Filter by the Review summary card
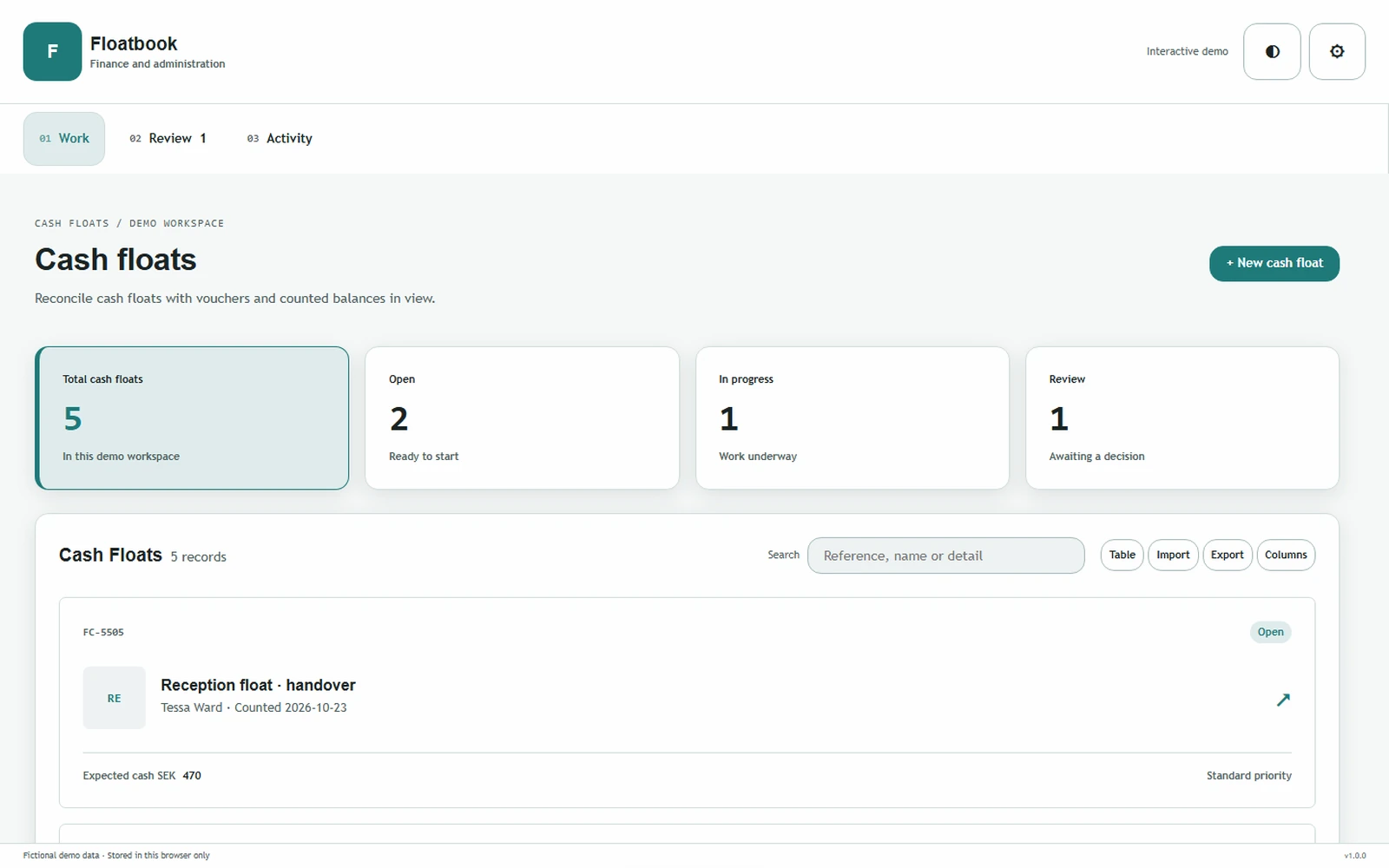 pyautogui.click(x=1182, y=418)
